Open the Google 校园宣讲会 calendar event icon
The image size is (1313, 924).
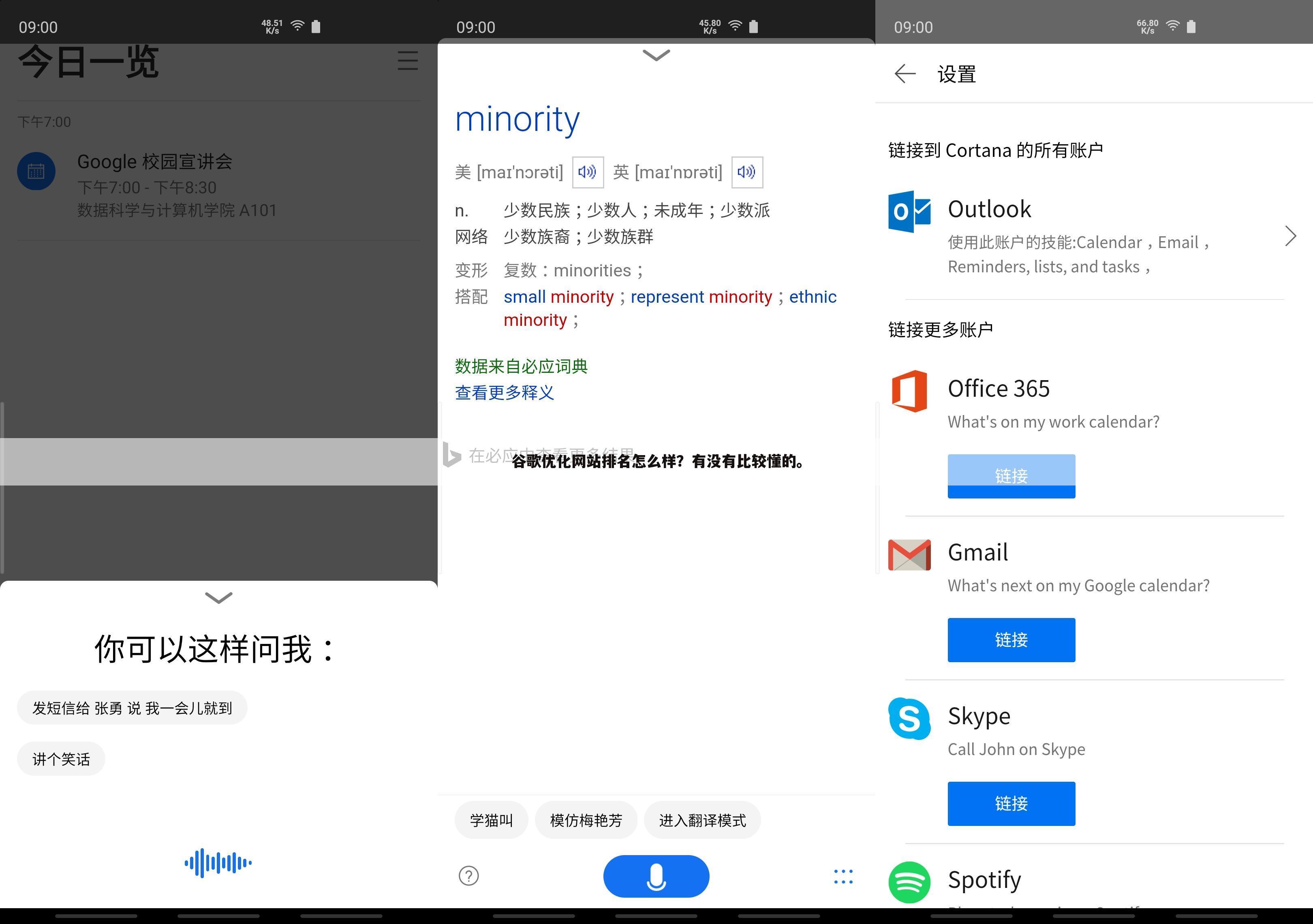tap(36, 171)
